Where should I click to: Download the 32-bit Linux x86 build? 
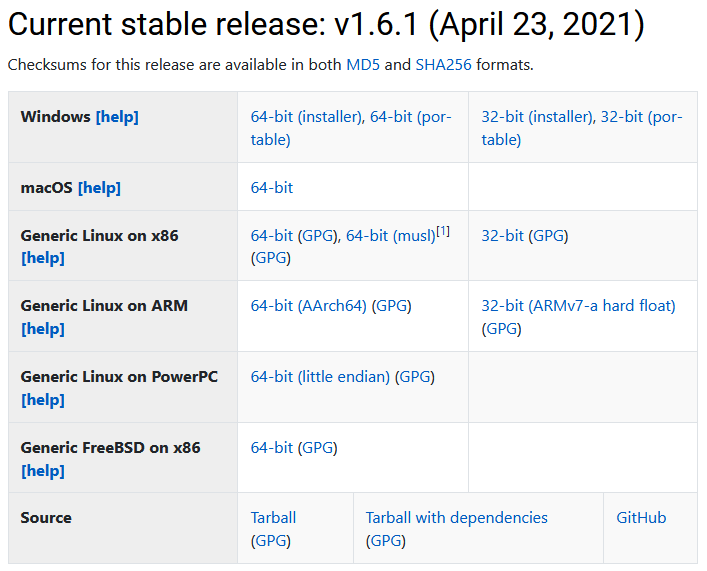click(x=502, y=236)
